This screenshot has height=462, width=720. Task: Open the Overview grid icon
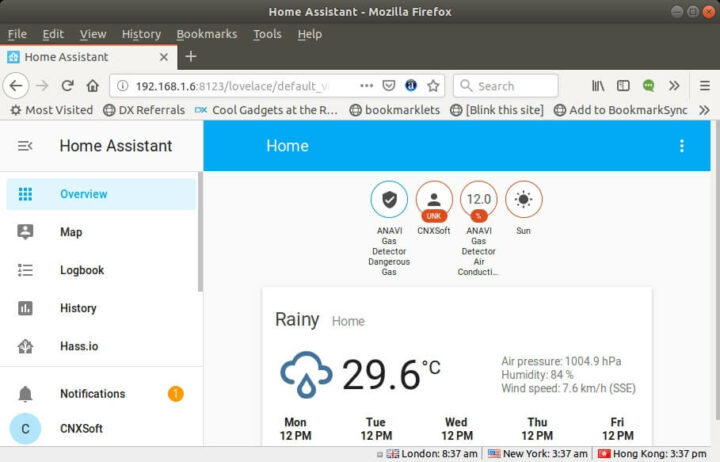click(x=25, y=194)
